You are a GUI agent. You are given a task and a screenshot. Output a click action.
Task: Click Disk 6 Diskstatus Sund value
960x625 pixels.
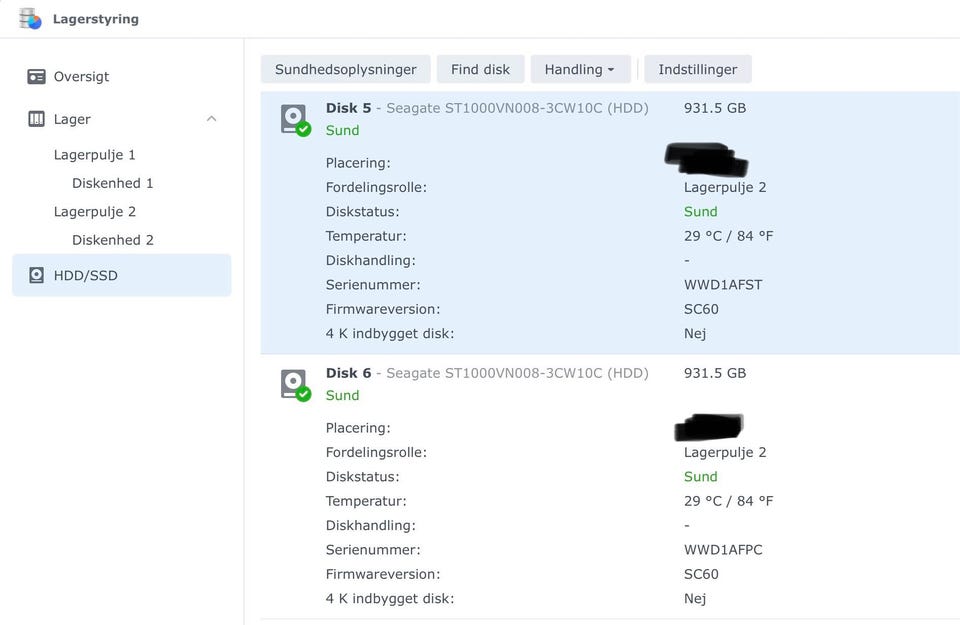click(700, 477)
